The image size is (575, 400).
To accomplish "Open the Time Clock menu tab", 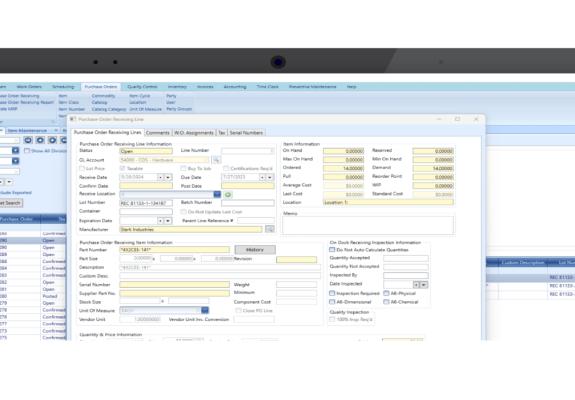I will [x=267, y=87].
